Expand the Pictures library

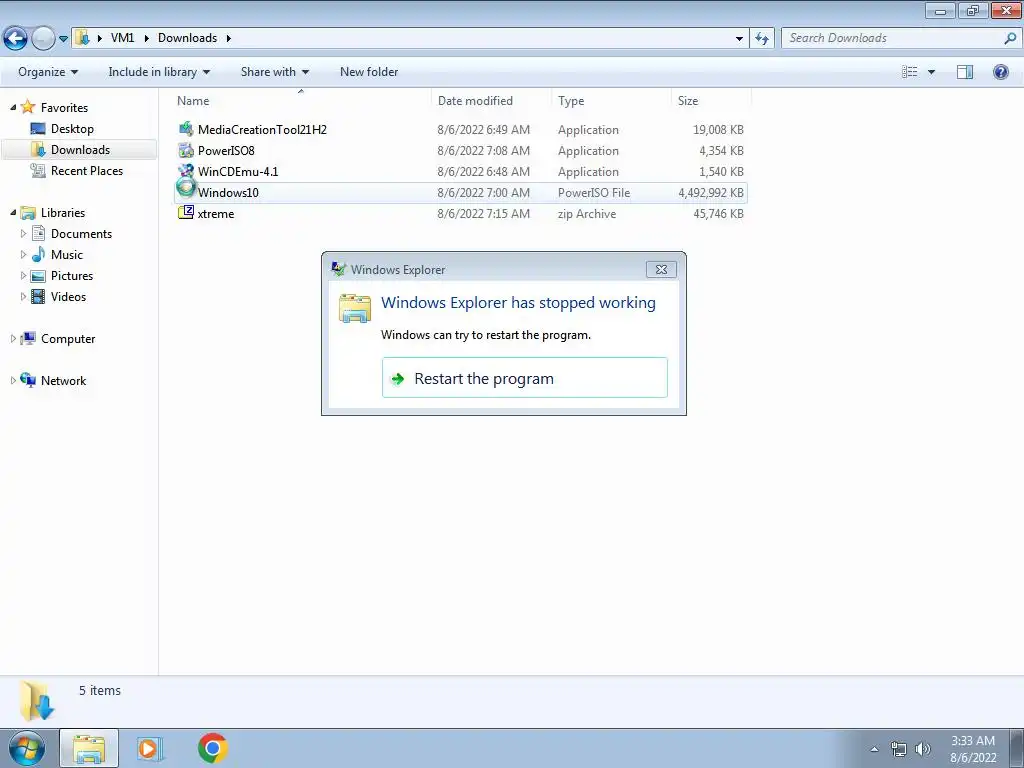[x=24, y=275]
